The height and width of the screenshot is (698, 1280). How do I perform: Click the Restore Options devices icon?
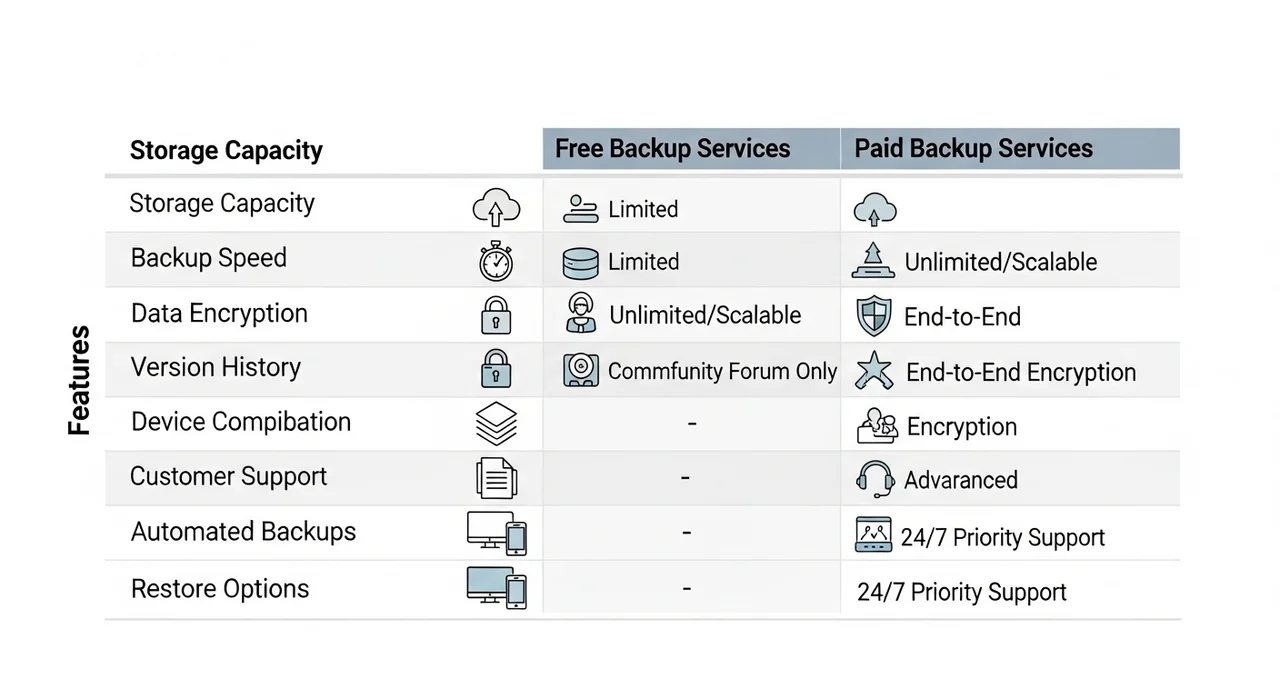pyautogui.click(x=496, y=588)
